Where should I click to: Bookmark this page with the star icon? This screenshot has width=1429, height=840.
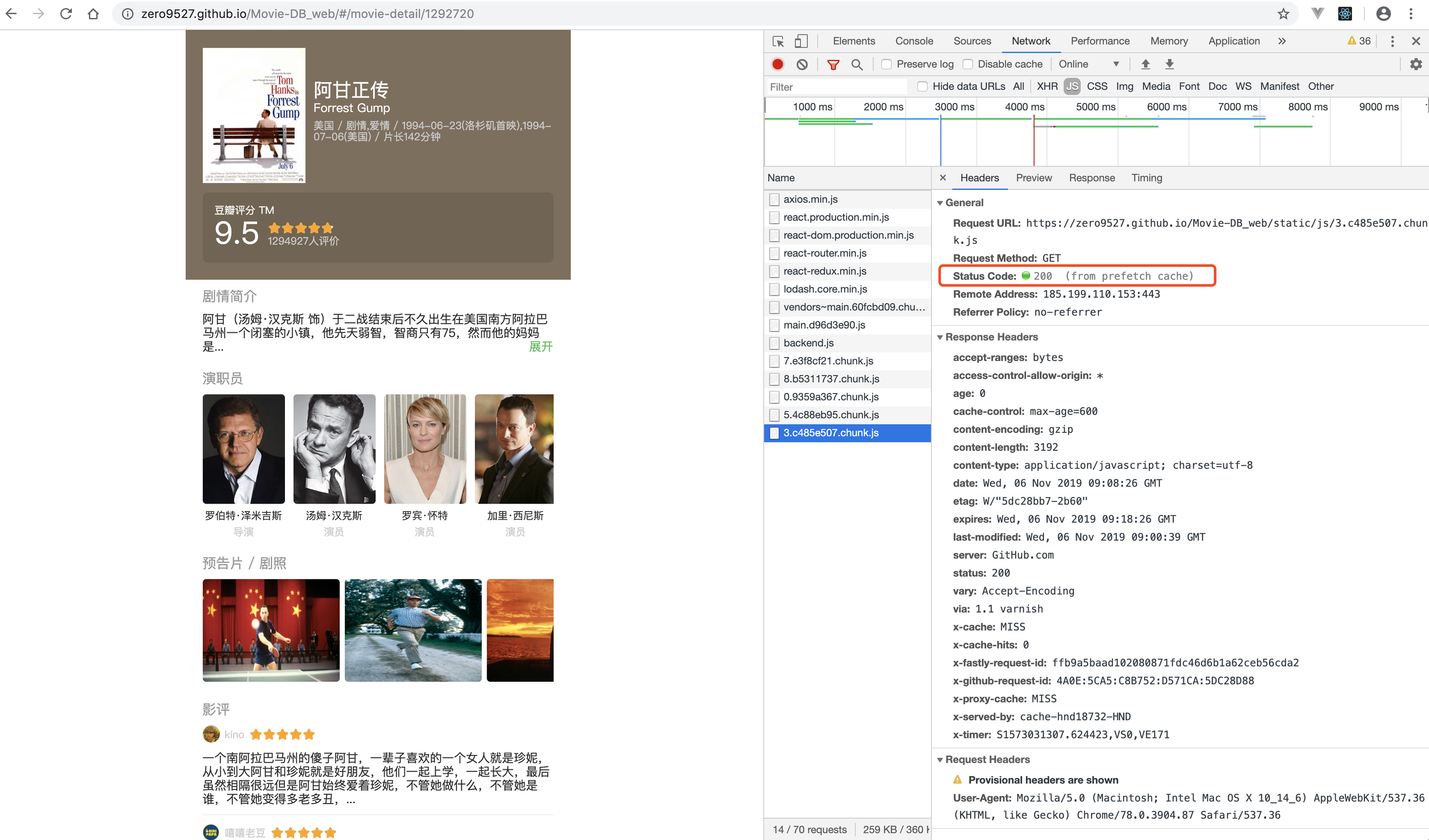[1283, 14]
